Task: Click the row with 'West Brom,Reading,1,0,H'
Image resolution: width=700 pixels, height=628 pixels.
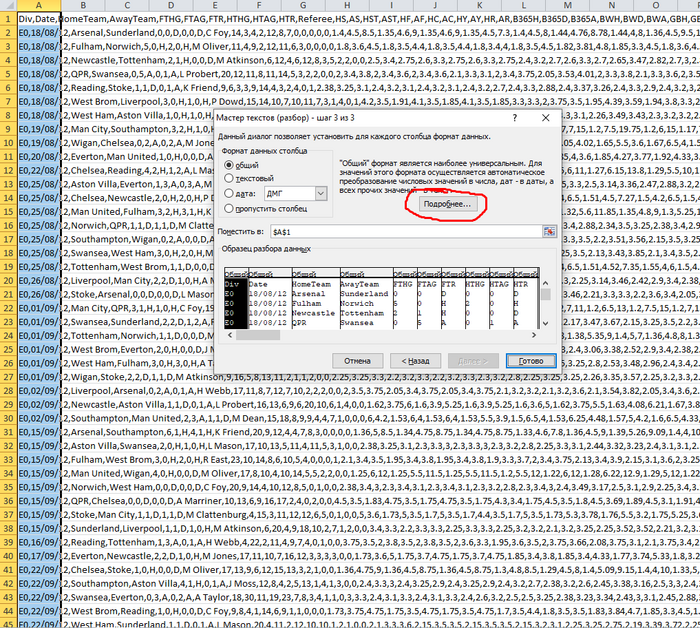Action: pos(359,611)
